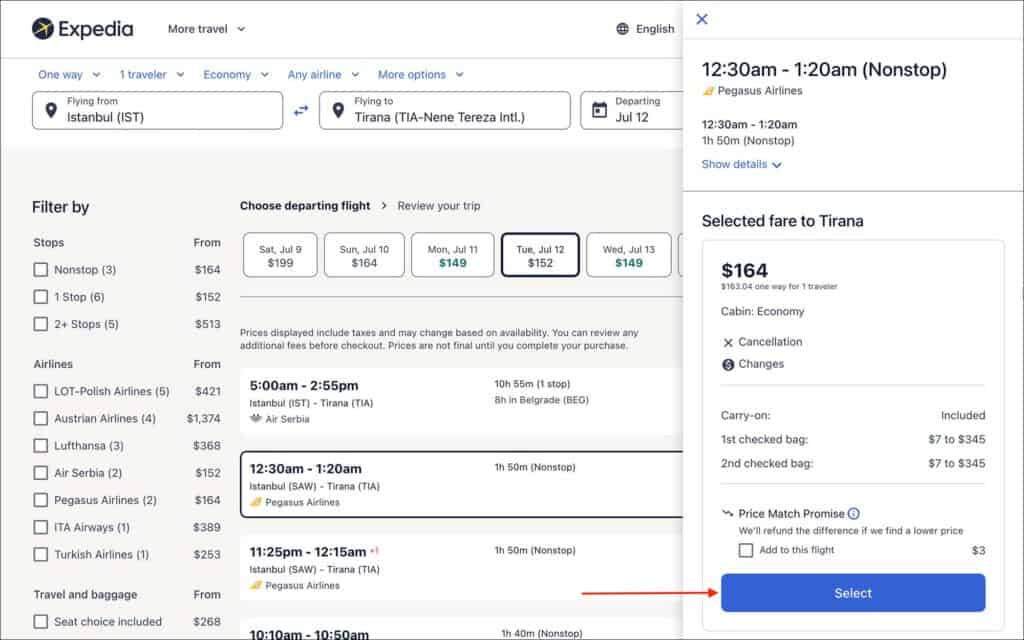Select the Tue, Jul 12 $152 date tab
The width and height of the screenshot is (1024, 640).
click(x=540, y=255)
